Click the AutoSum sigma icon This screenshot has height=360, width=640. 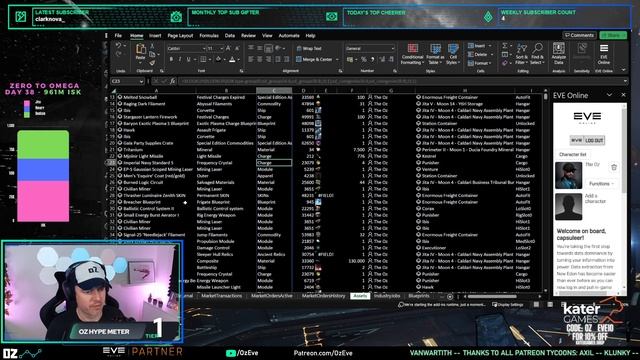505,46
